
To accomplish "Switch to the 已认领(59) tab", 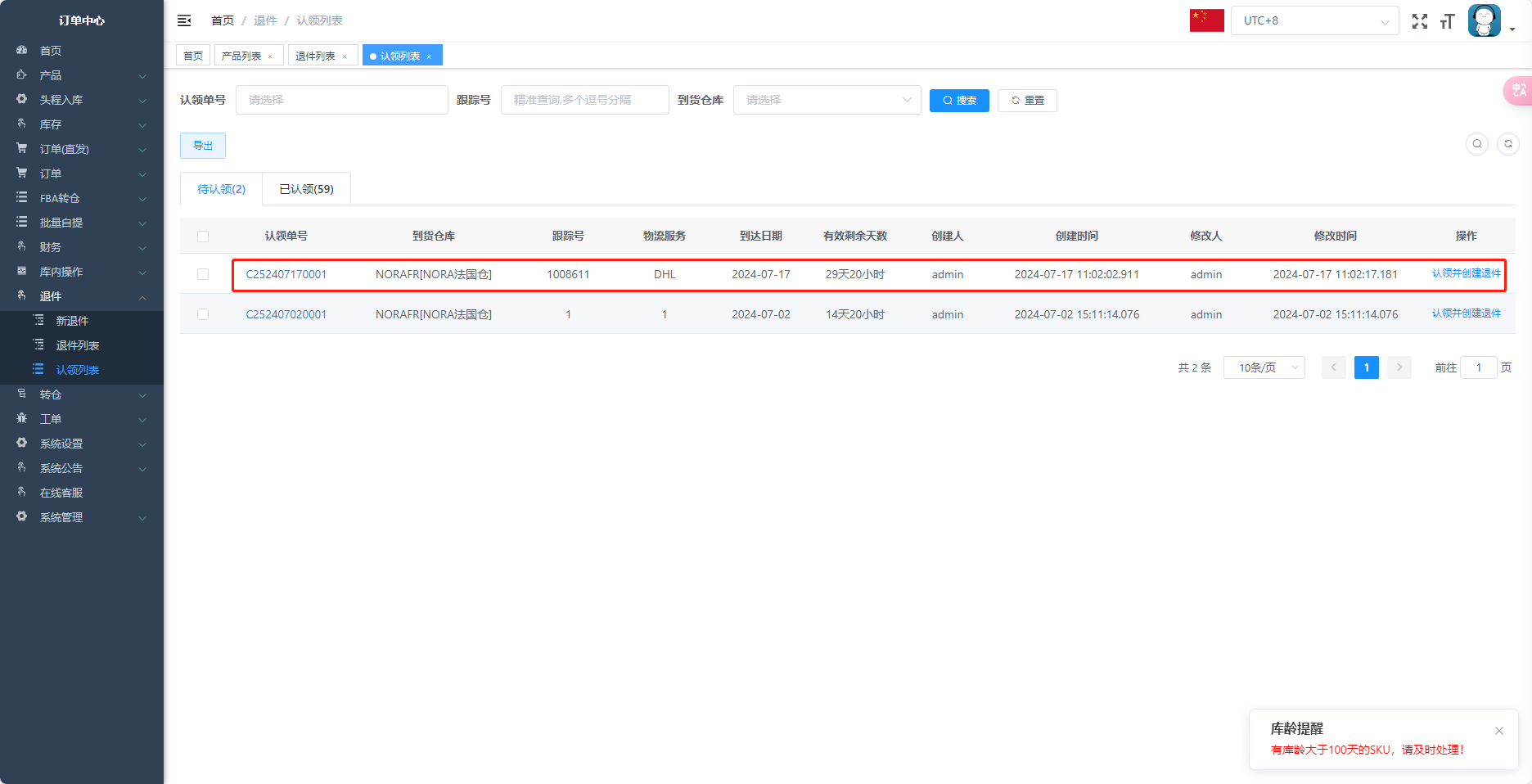I will [x=306, y=189].
